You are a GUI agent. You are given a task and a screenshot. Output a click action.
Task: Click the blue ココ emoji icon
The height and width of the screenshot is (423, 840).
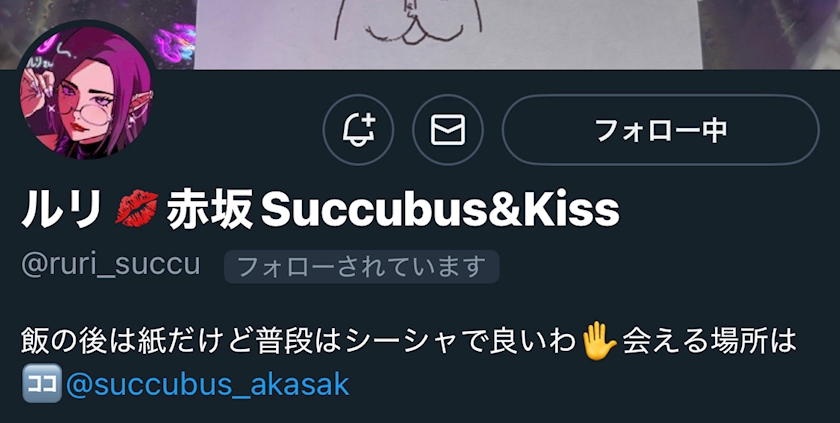42,383
